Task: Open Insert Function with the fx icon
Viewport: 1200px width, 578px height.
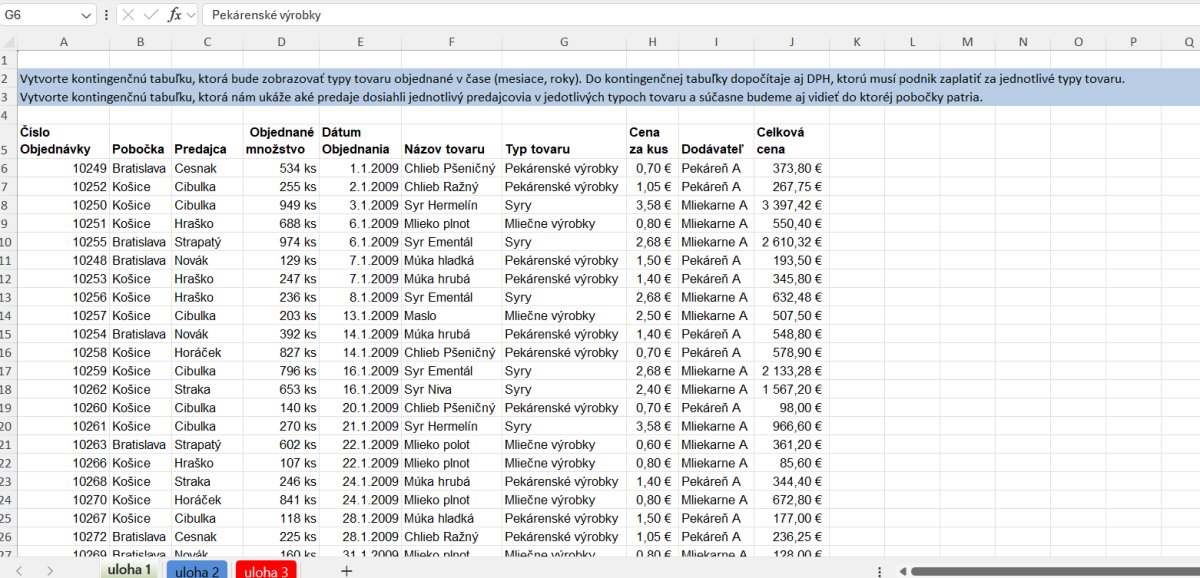Action: point(175,15)
